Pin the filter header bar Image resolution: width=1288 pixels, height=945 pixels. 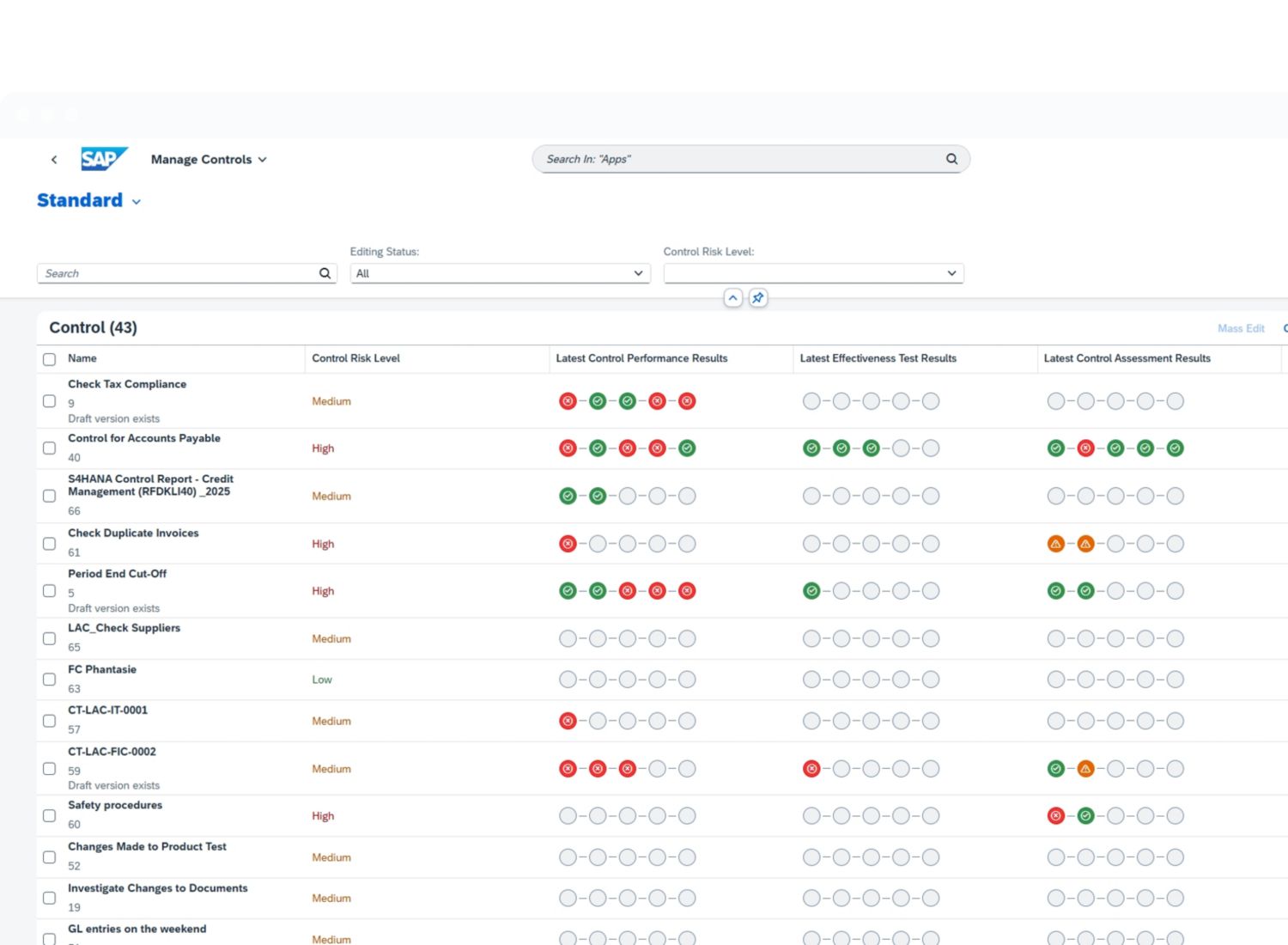[757, 298]
